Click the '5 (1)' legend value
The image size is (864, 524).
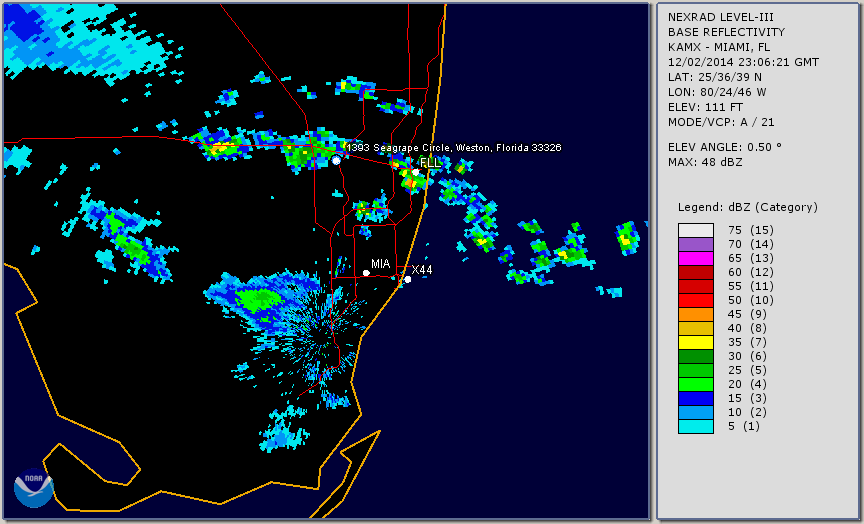click(743, 426)
